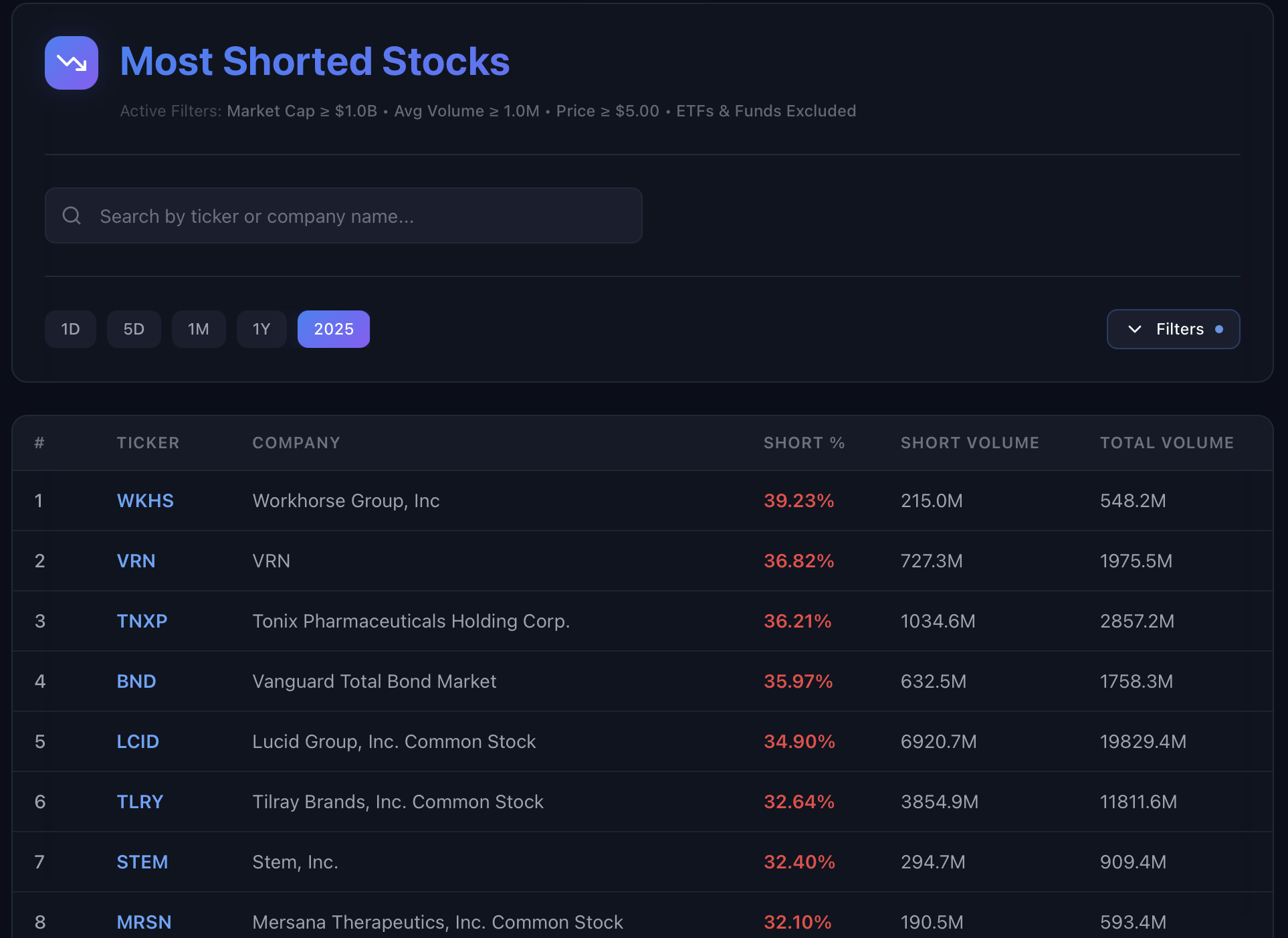Sort by the Short % column header
Screen dimensions: 1288x938
tap(804, 443)
